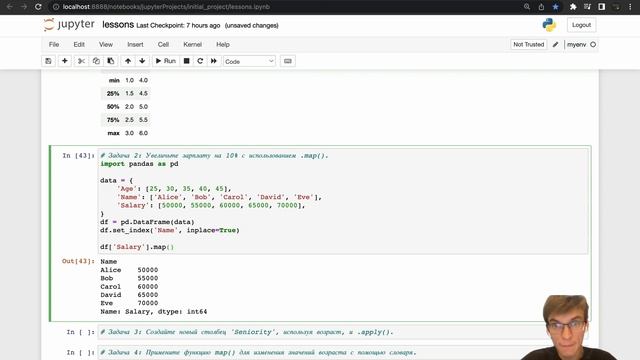
Task: Click the '50%' row in describe table
Action: coord(125,107)
